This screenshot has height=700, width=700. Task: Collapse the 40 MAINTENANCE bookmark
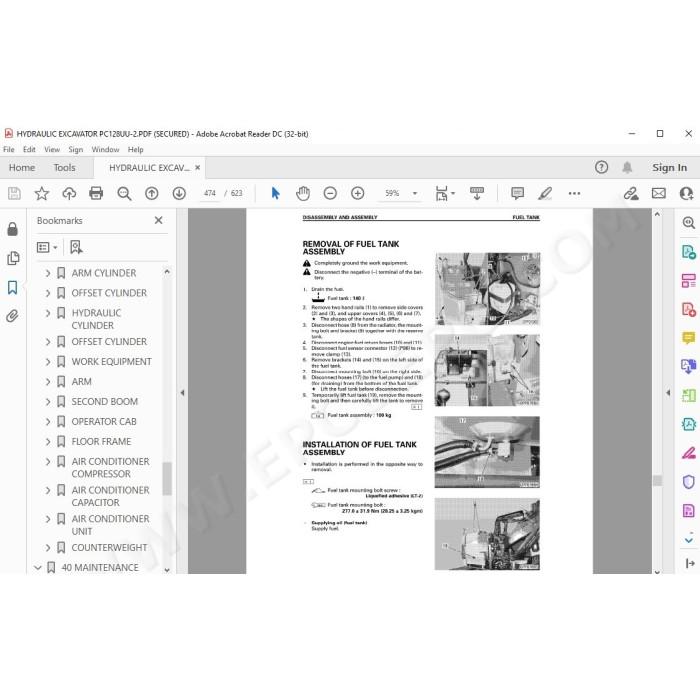pos(38,567)
